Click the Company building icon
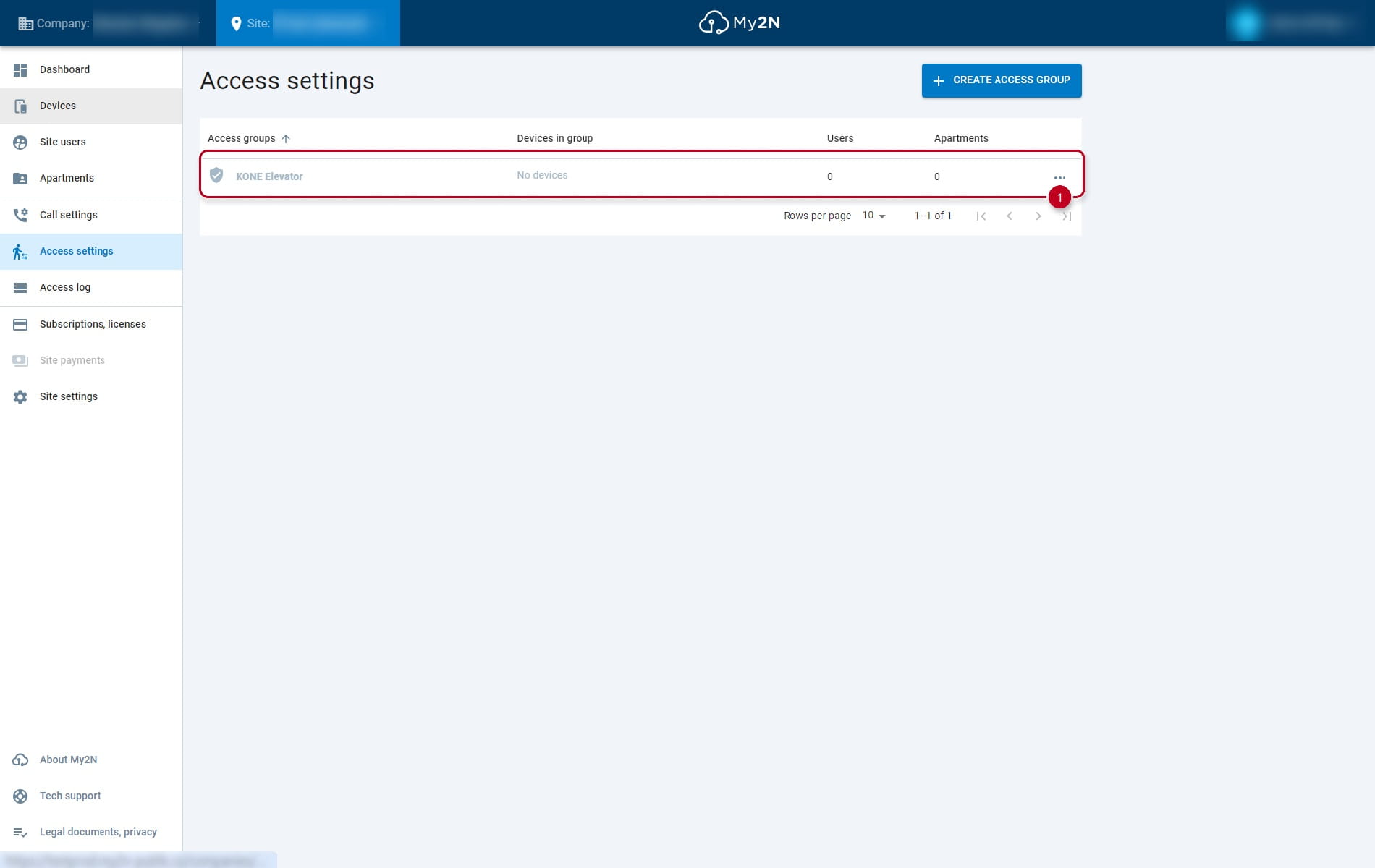1375x868 pixels. pos(25,23)
